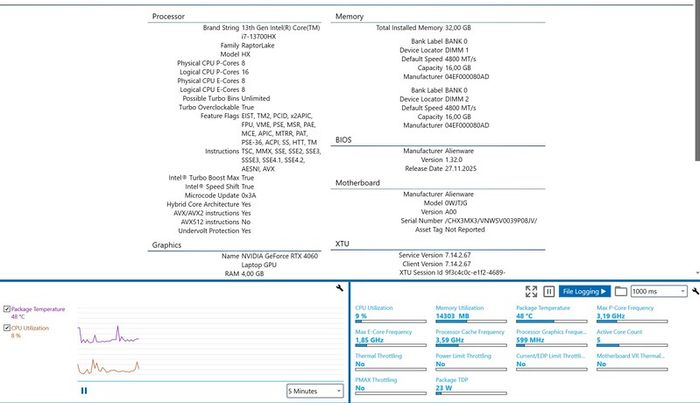Select the Max P-Core Frequency monitor
The height and width of the screenshot is (403, 700).
tap(632, 314)
